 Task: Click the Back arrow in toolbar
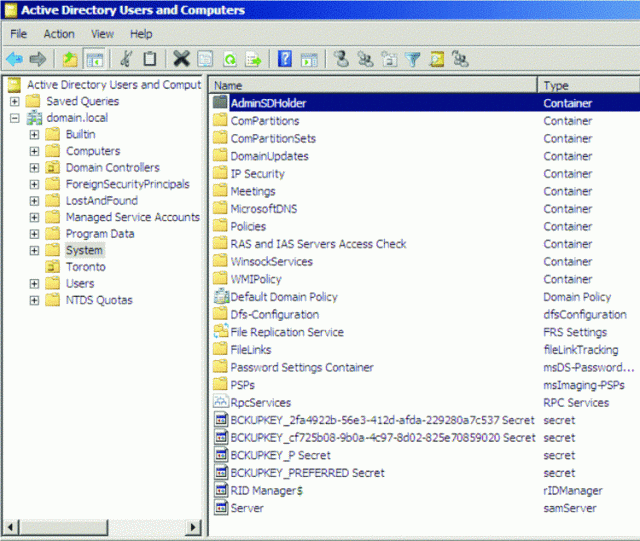(14, 60)
